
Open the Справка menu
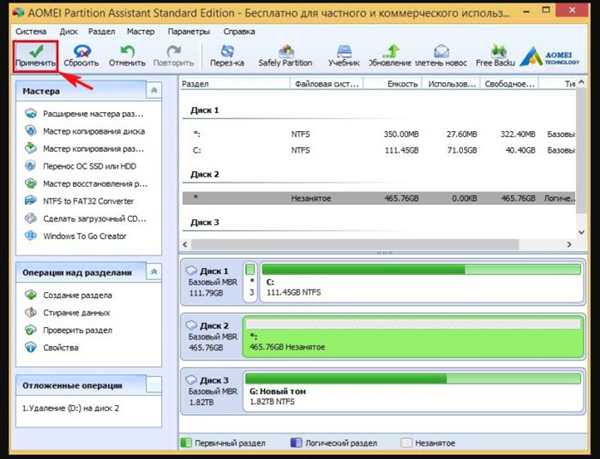coord(239,31)
